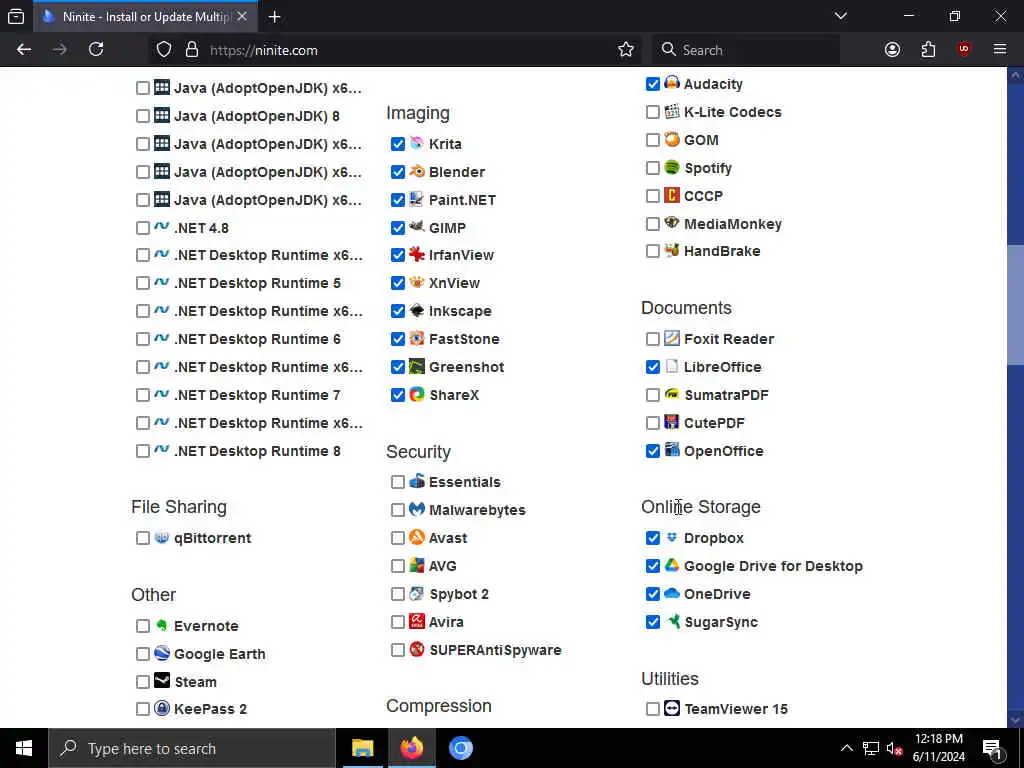Viewport: 1024px width, 768px height.
Task: Open the notification center icon
Action: [x=993, y=748]
